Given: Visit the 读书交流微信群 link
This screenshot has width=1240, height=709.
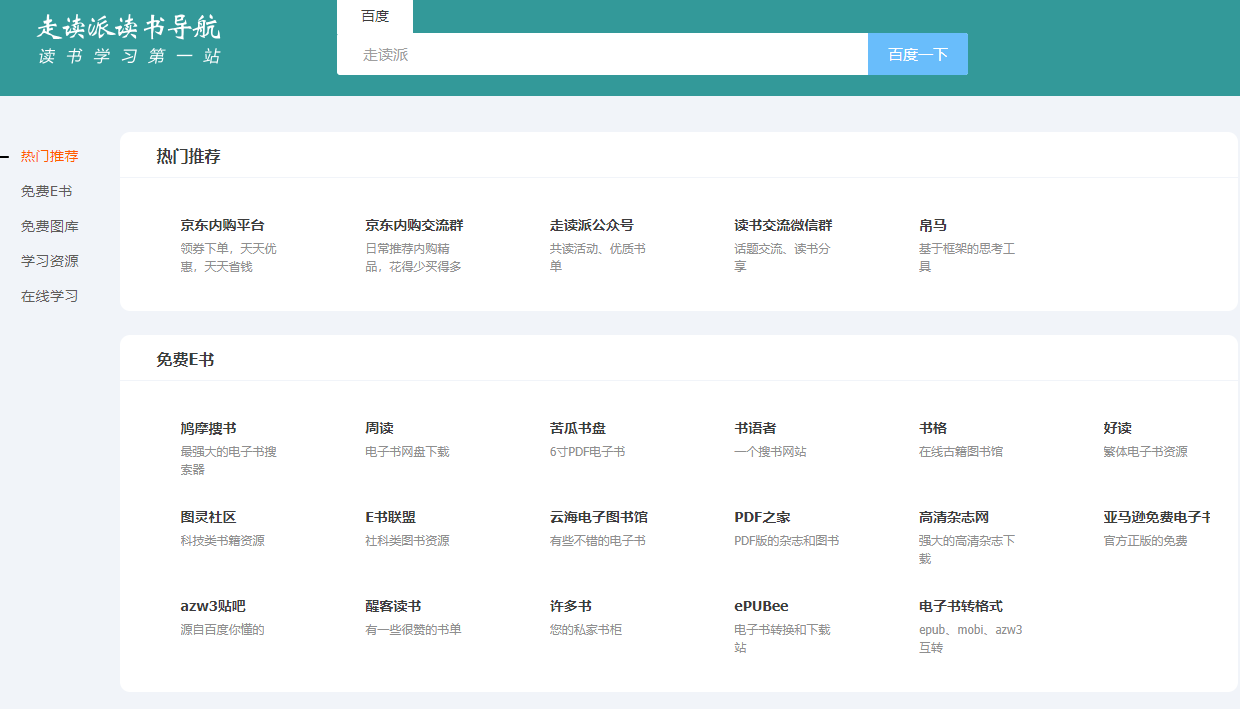Looking at the screenshot, I should pos(783,226).
